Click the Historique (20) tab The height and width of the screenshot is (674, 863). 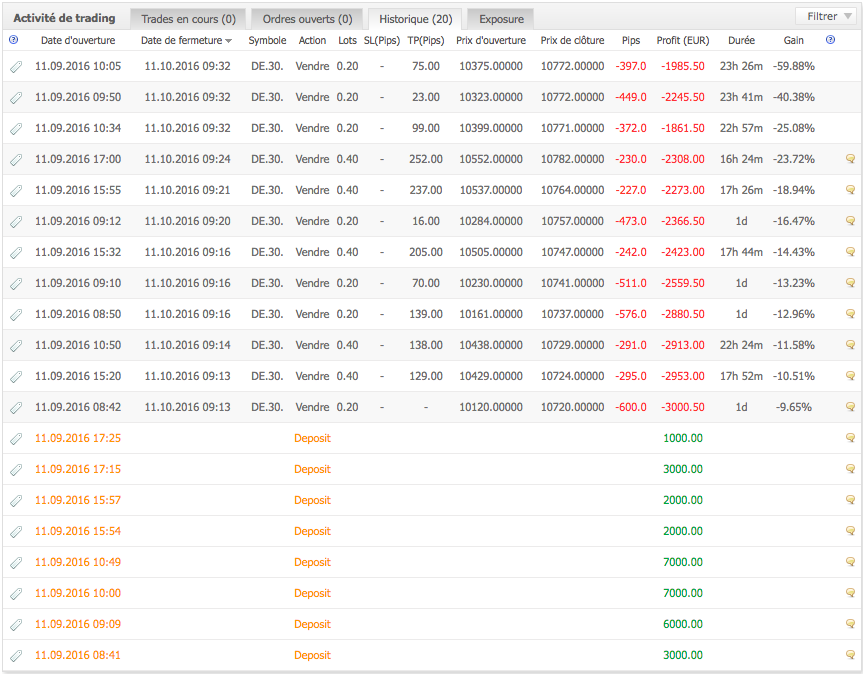[x=414, y=19]
